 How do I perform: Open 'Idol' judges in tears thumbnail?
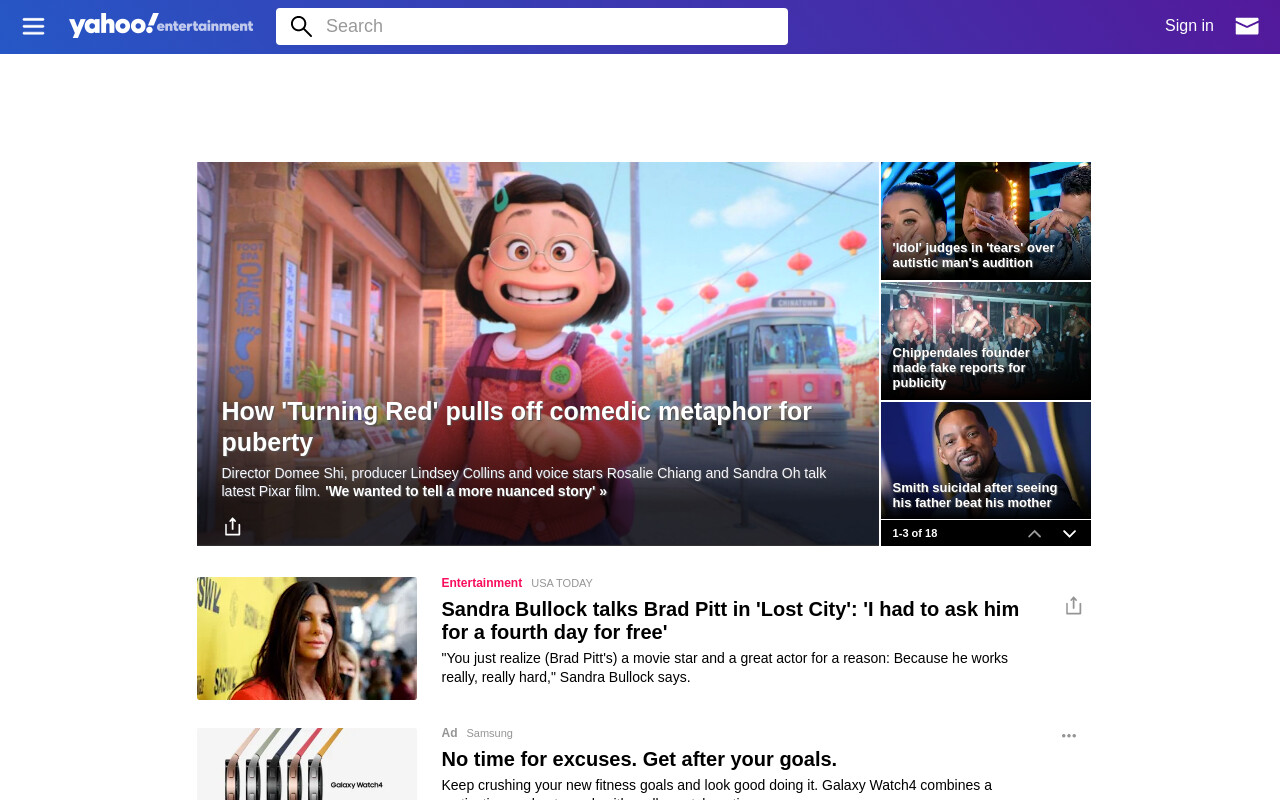(985, 221)
